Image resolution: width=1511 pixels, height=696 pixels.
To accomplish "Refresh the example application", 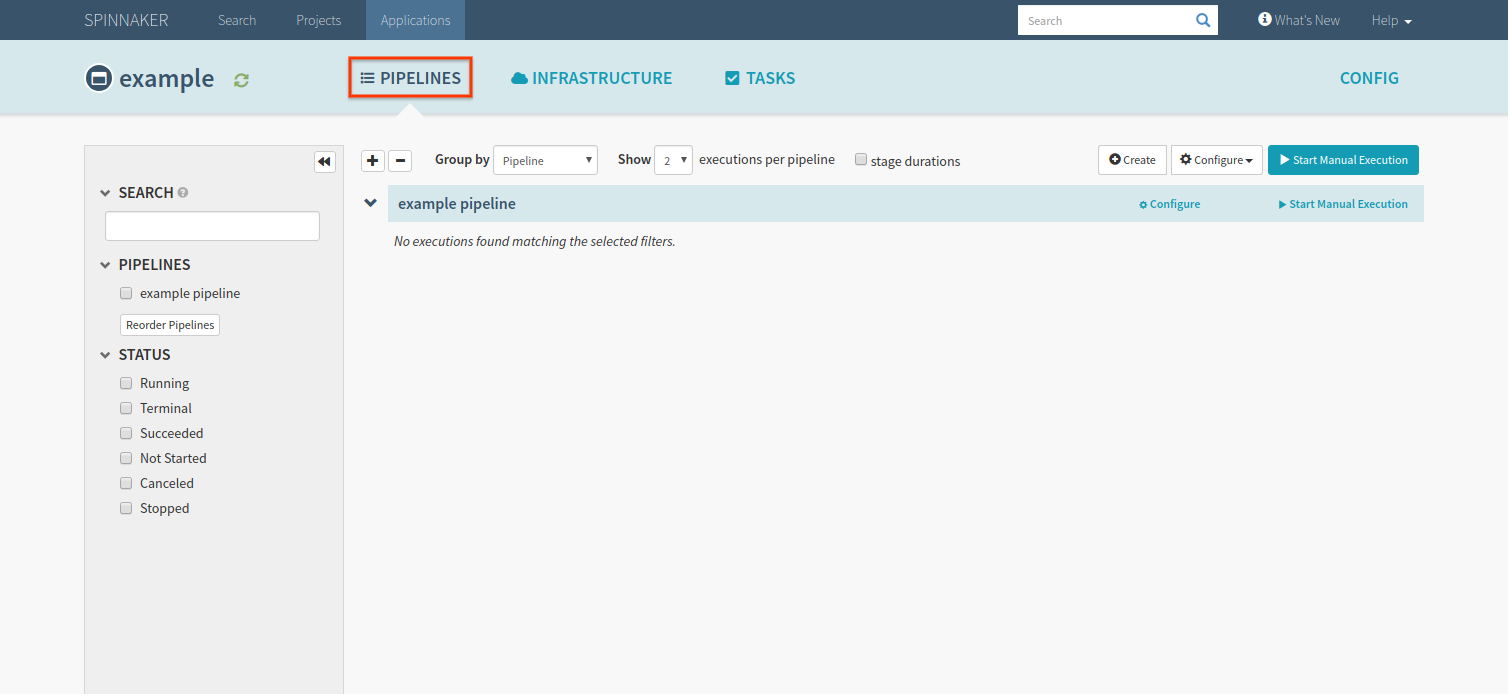I will pyautogui.click(x=241, y=80).
